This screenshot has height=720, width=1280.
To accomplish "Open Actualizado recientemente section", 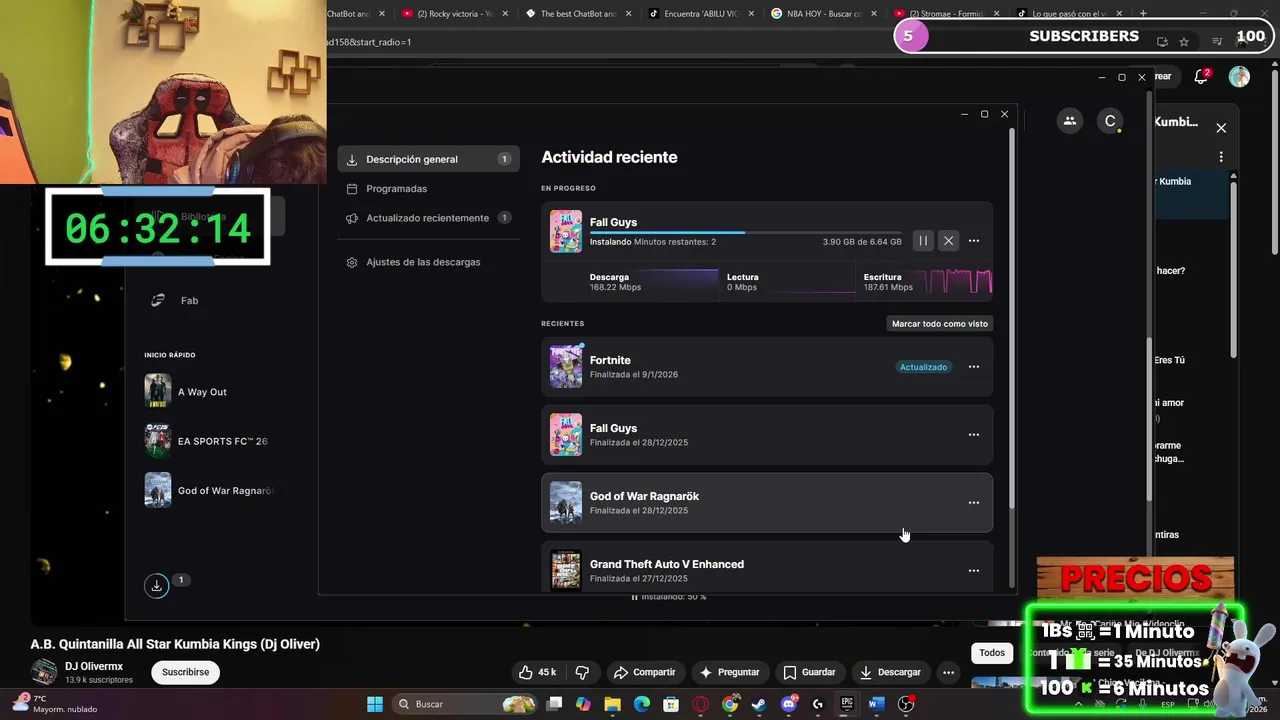I will [428, 218].
